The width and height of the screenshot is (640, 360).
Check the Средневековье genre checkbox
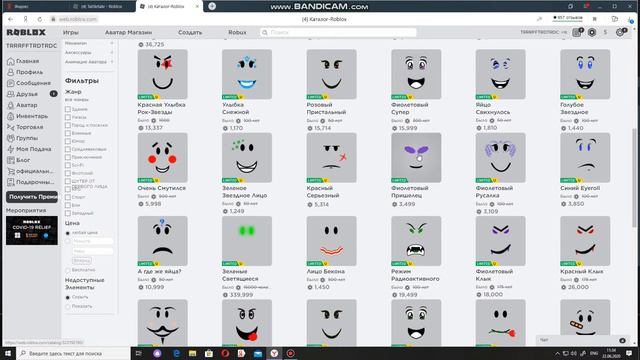(x=68, y=149)
